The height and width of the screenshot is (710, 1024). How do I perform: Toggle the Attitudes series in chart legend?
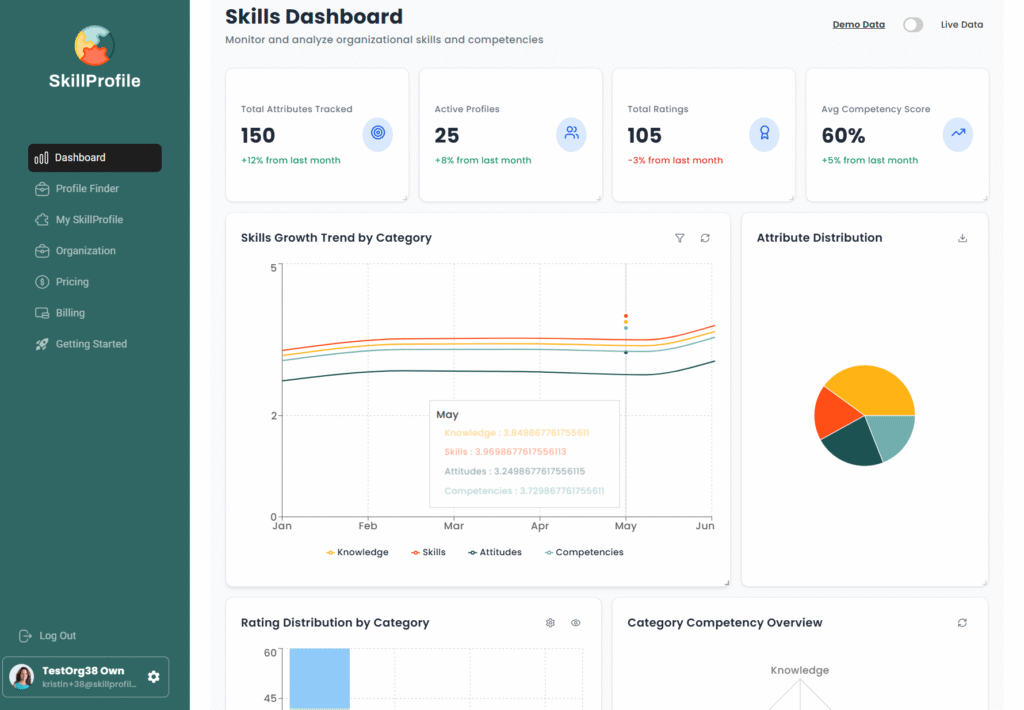click(x=495, y=552)
